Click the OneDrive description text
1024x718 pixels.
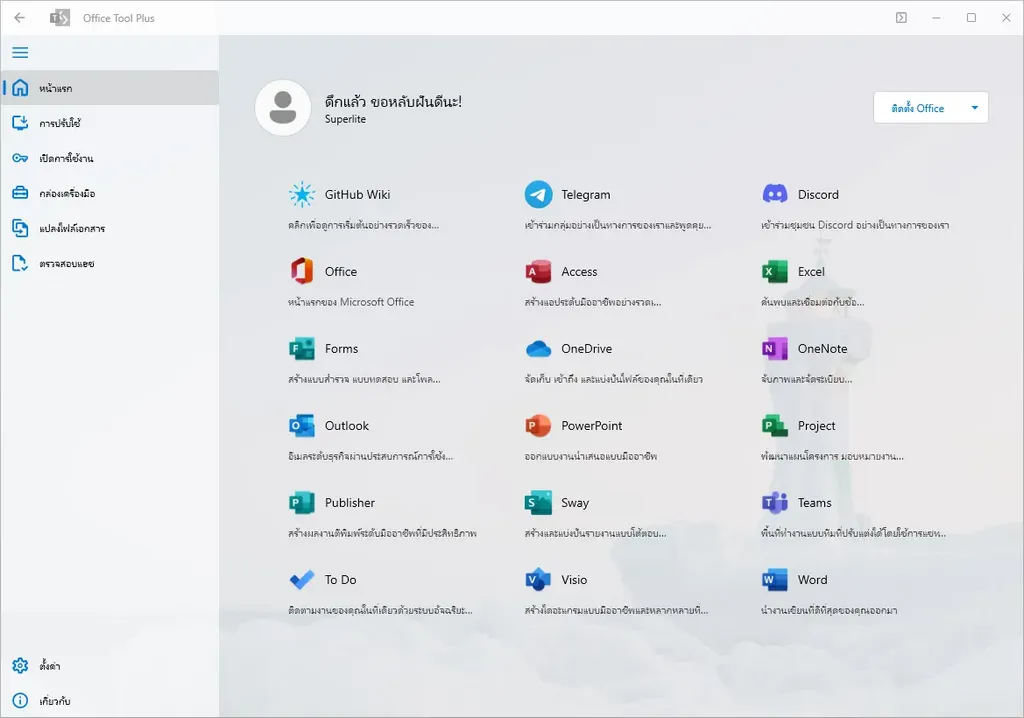613,379
